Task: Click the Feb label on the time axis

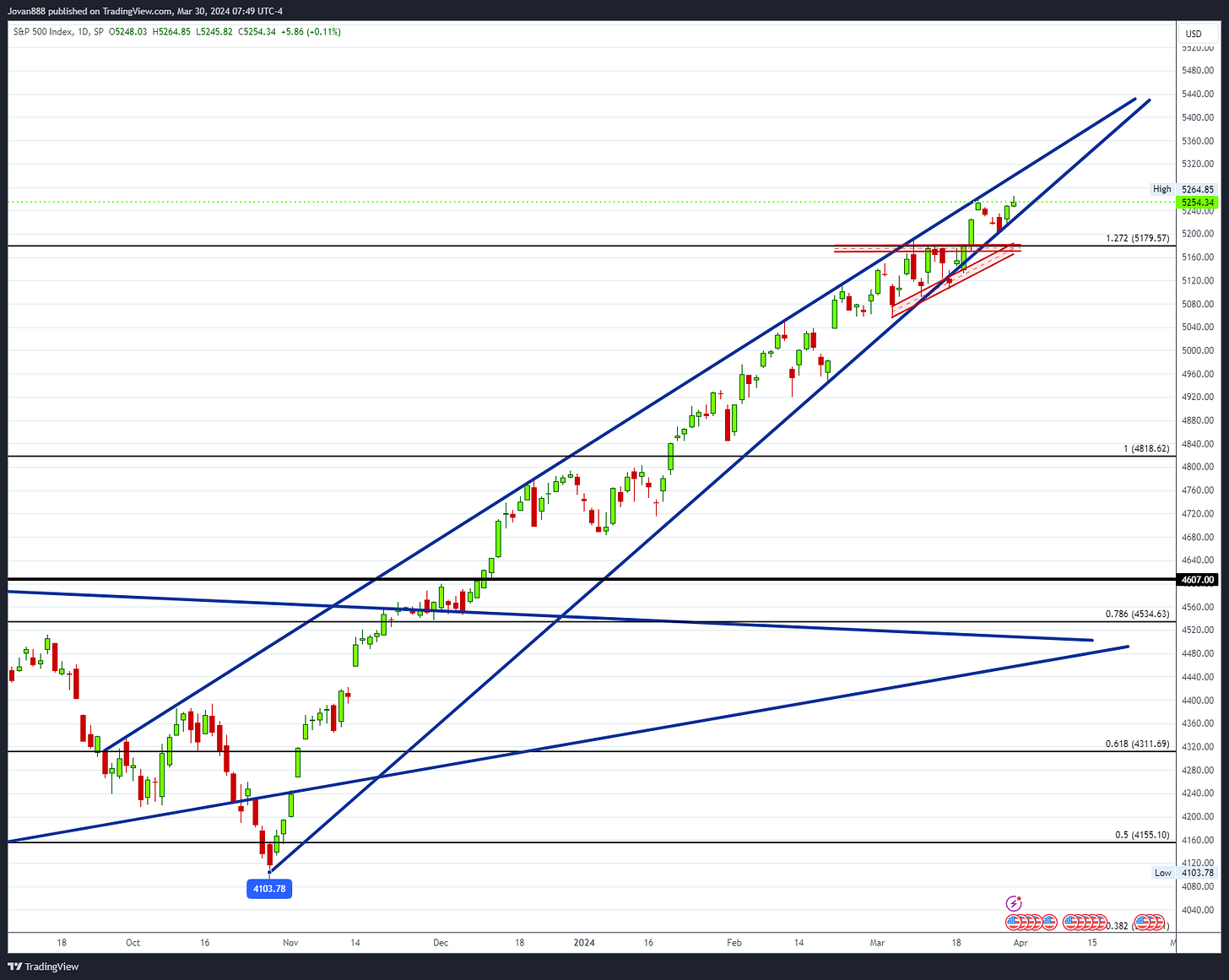Action: pyautogui.click(x=734, y=943)
